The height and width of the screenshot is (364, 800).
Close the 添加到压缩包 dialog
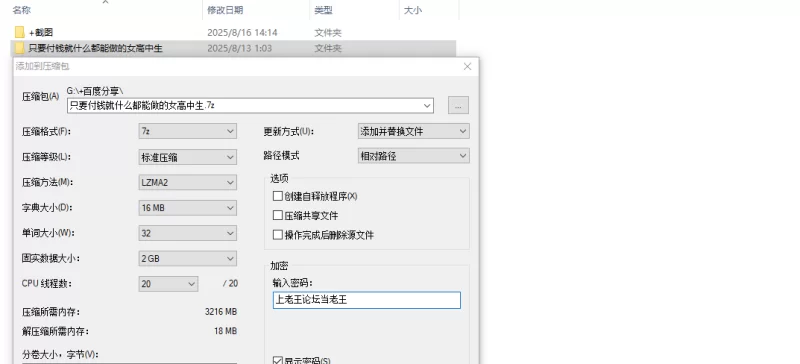coord(467,66)
